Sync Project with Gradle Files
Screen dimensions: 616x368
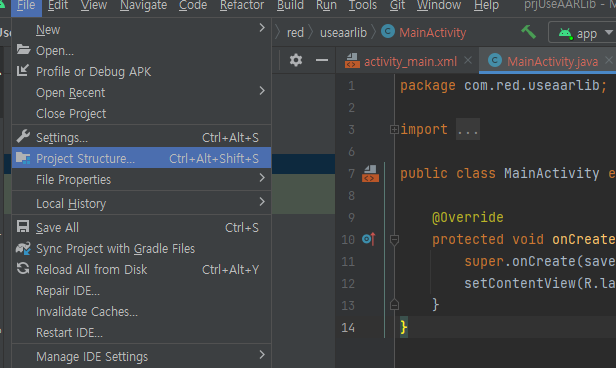click(x=141, y=249)
